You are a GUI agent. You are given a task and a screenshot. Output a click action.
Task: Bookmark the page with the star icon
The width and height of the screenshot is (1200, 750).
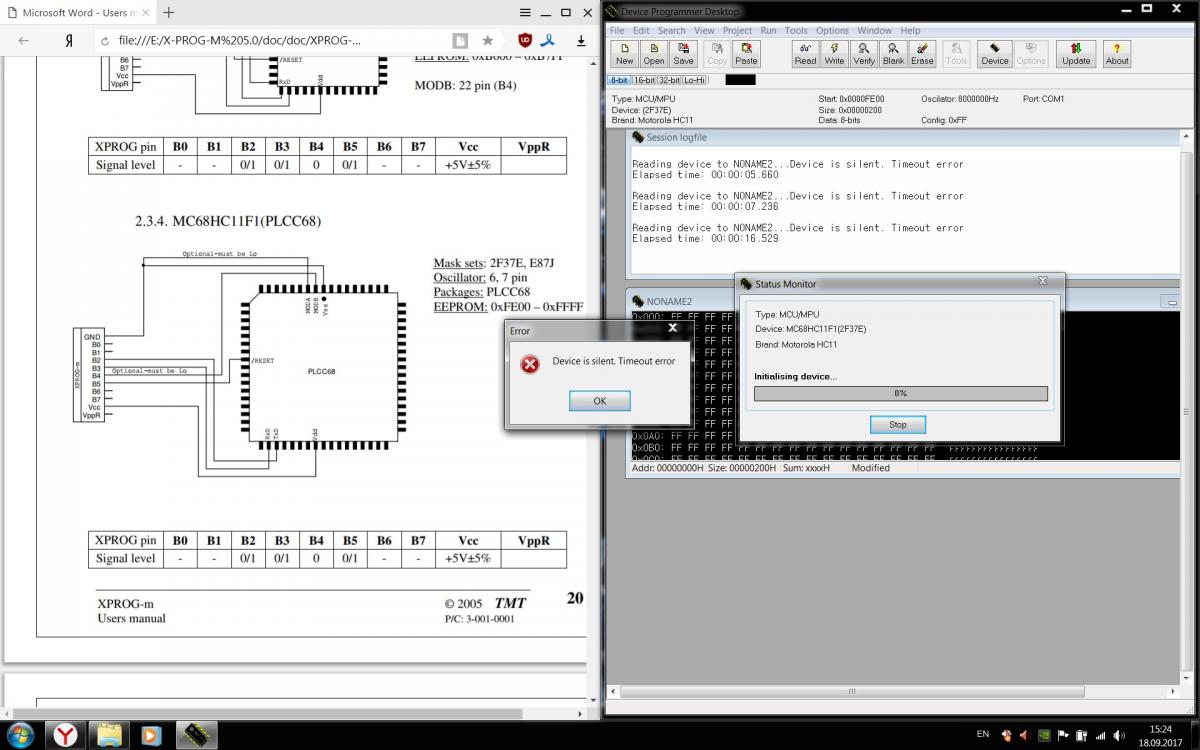point(487,41)
